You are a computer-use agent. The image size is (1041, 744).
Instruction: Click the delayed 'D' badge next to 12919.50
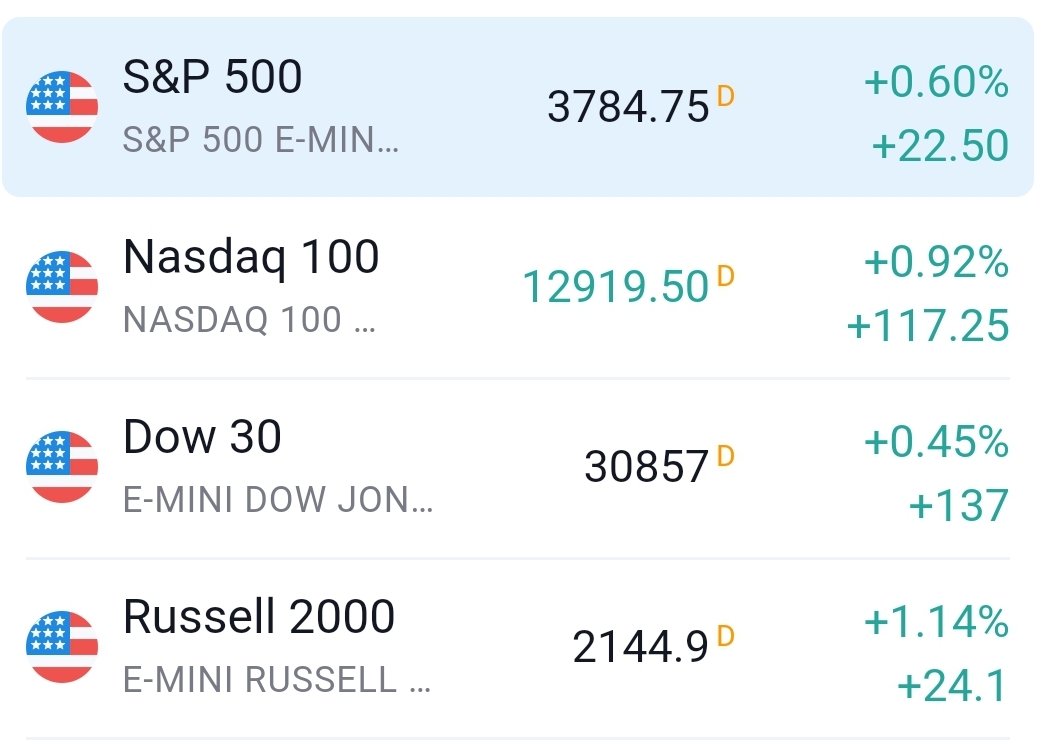726,277
